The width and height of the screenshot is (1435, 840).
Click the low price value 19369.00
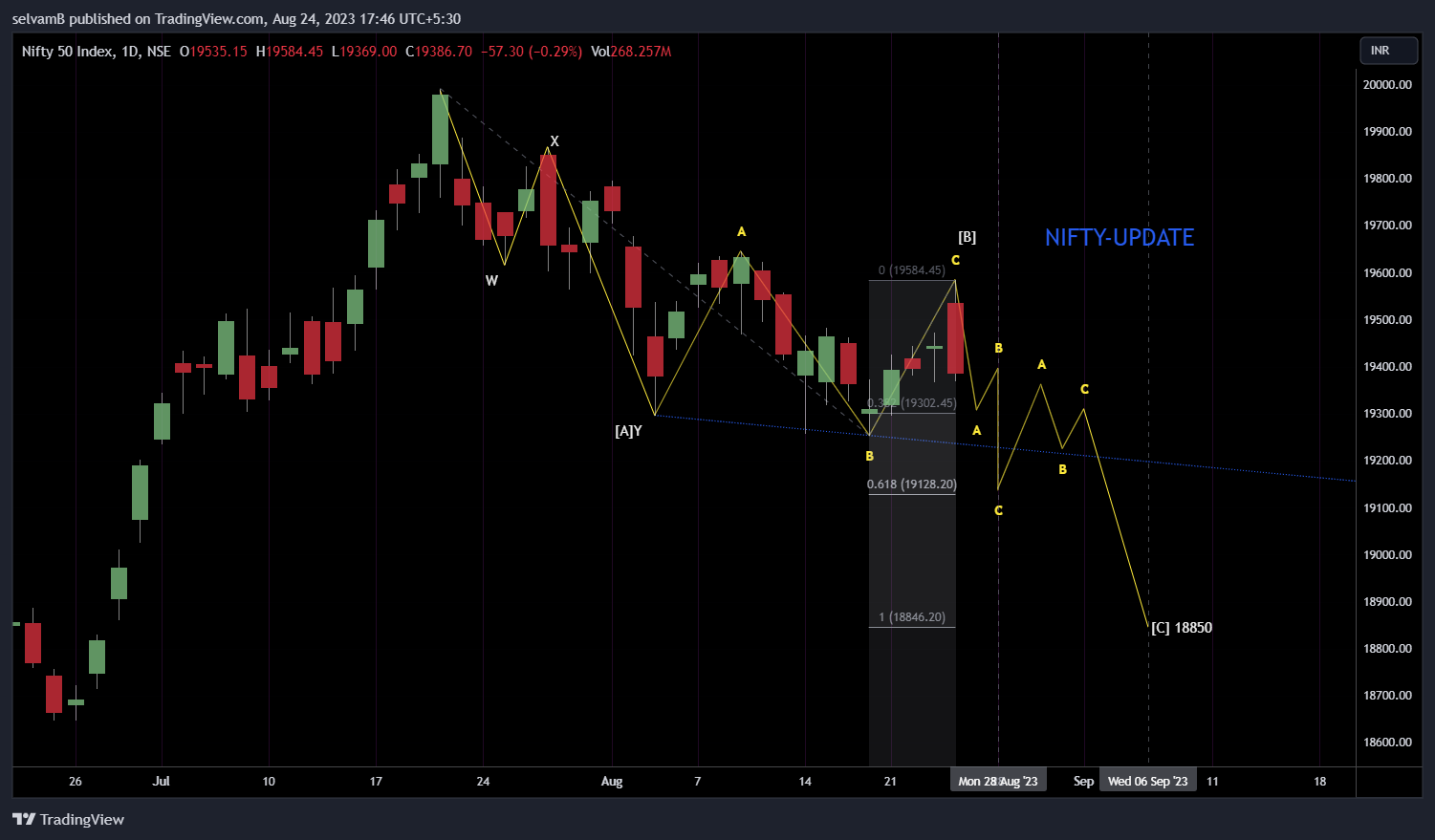pos(368,52)
